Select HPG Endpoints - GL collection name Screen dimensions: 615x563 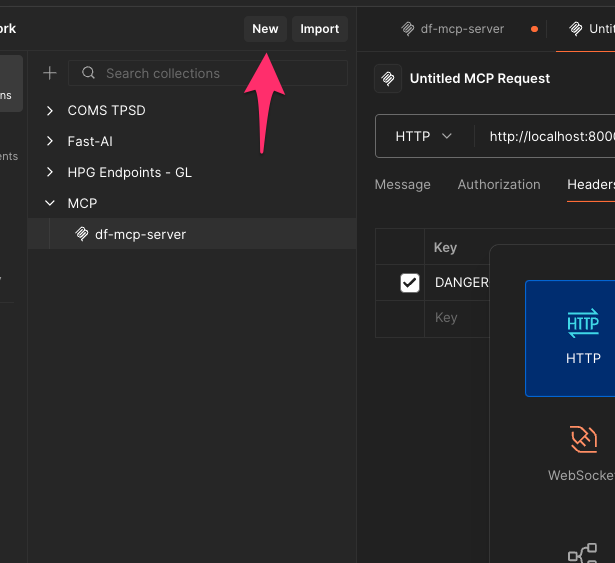point(129,172)
